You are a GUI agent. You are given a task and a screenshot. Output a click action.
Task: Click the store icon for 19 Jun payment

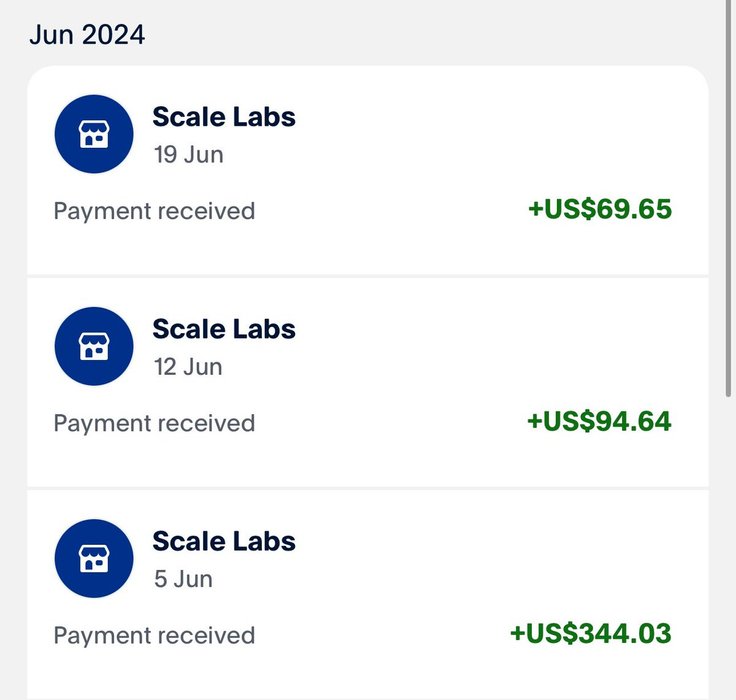(93, 135)
